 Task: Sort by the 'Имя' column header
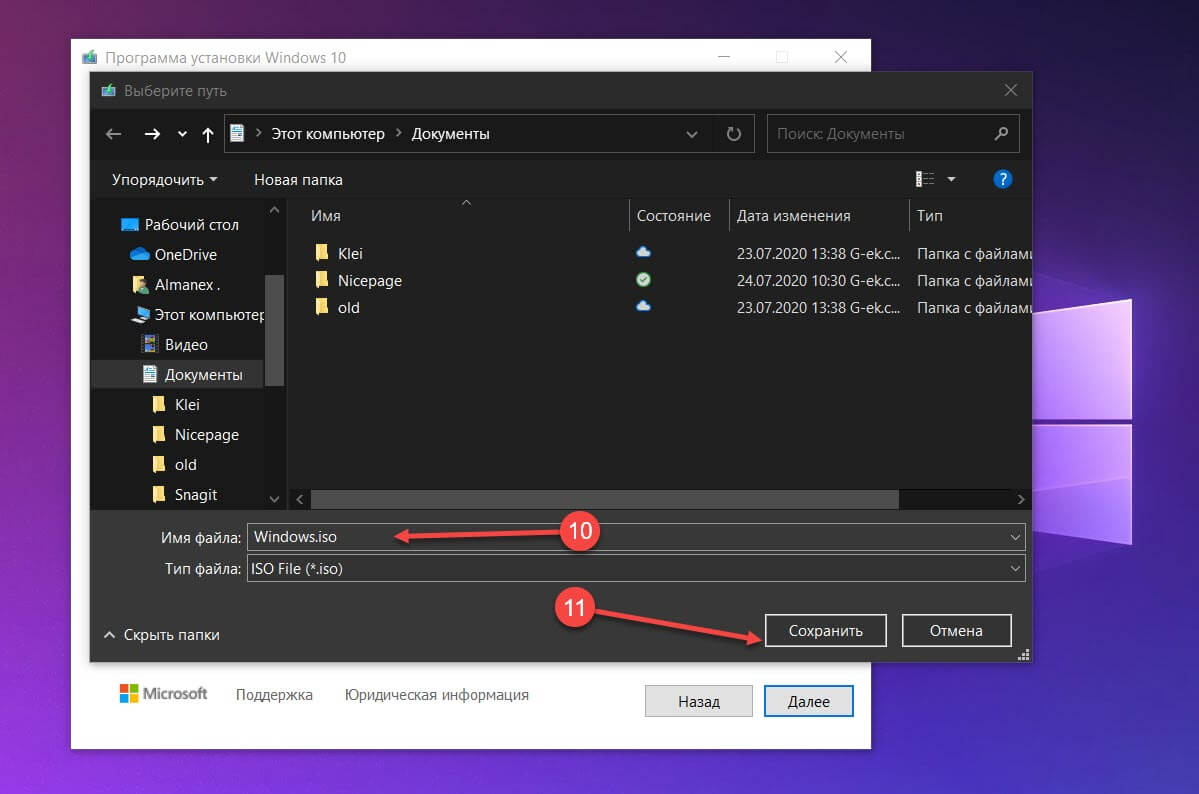coord(326,216)
